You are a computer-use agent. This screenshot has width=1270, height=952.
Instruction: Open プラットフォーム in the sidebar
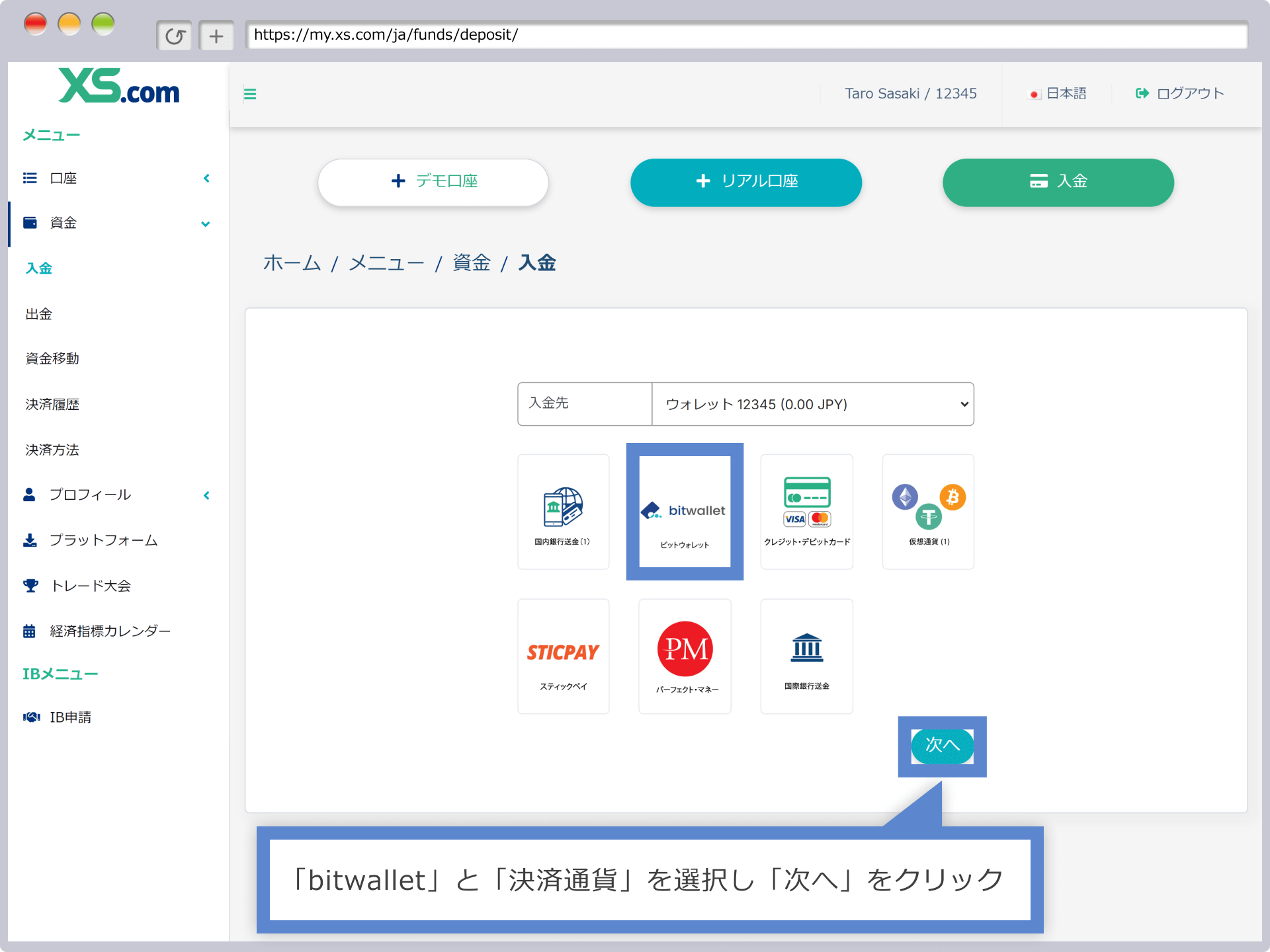click(x=104, y=541)
